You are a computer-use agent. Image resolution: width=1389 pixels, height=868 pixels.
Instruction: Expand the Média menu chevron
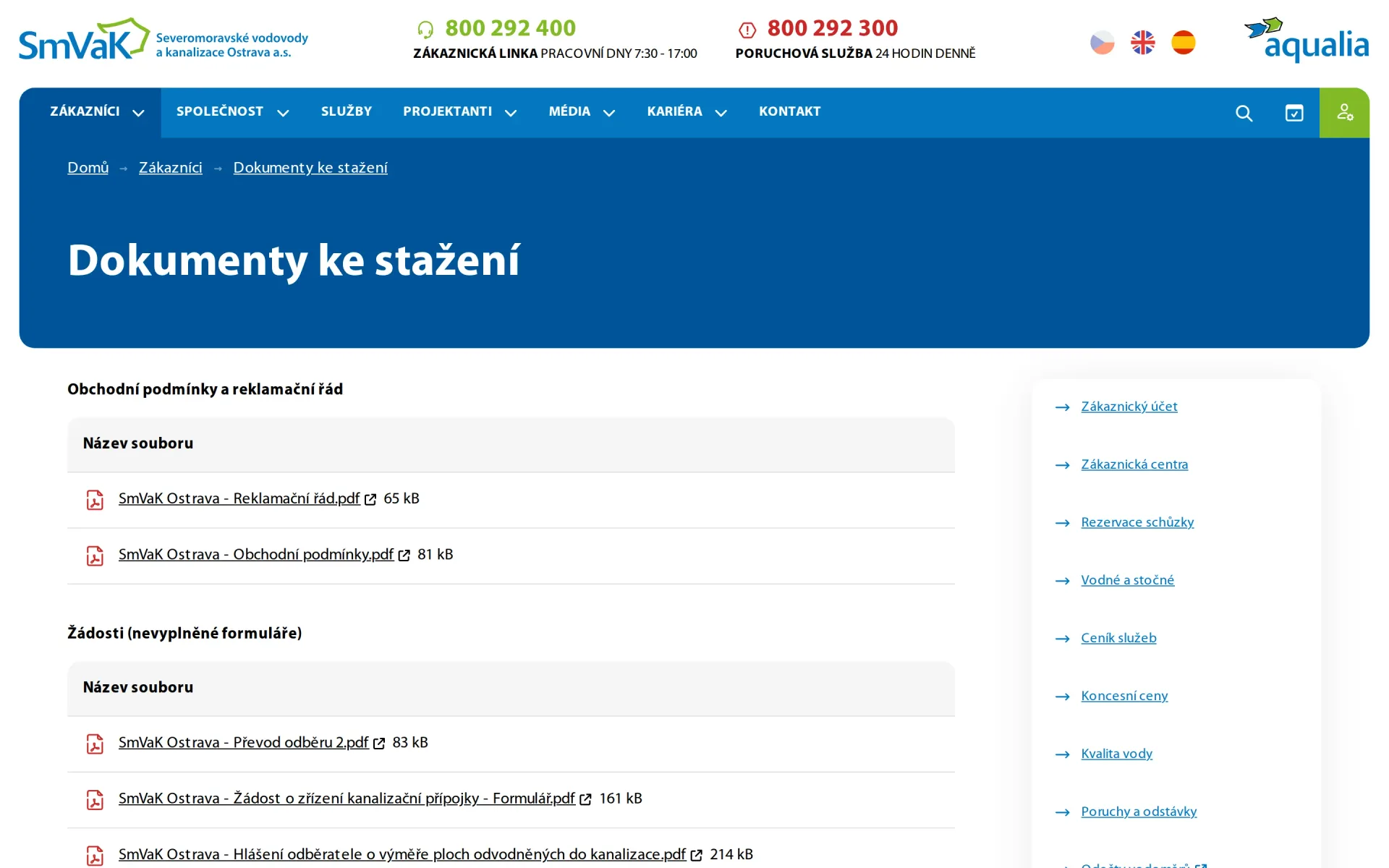click(x=609, y=113)
